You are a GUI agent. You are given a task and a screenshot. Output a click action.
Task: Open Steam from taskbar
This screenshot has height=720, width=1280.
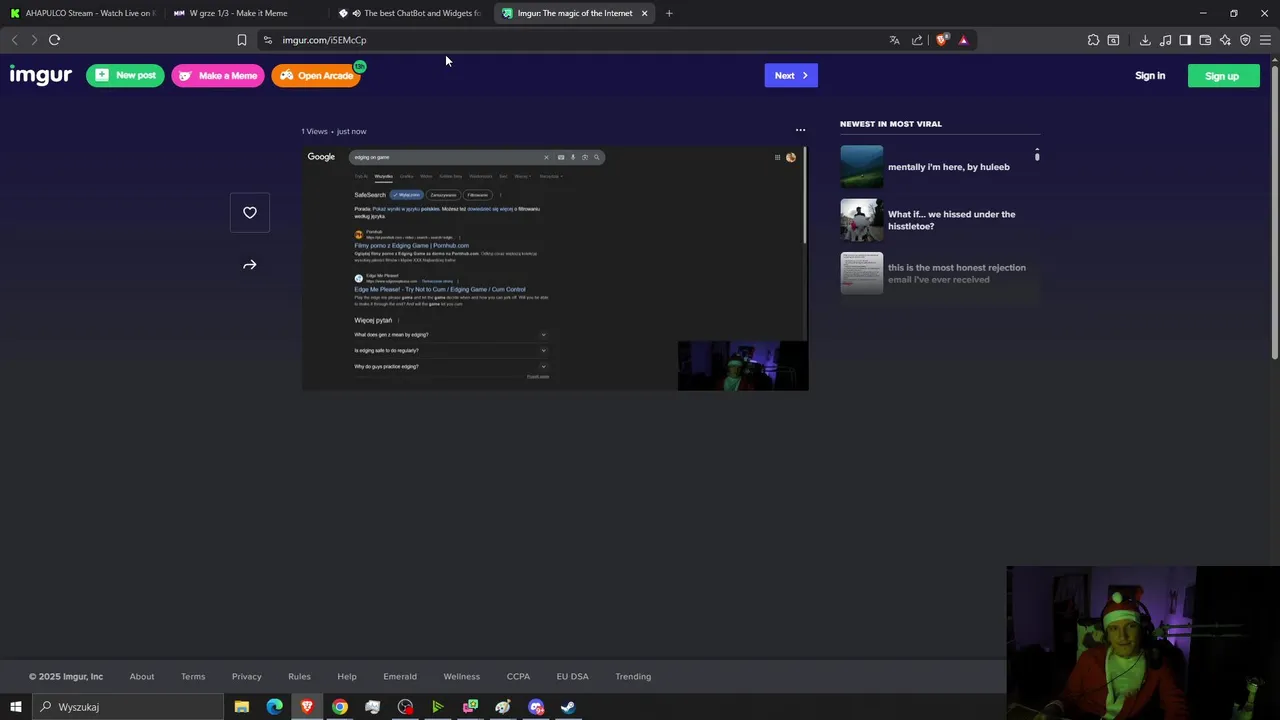pyautogui.click(x=568, y=707)
